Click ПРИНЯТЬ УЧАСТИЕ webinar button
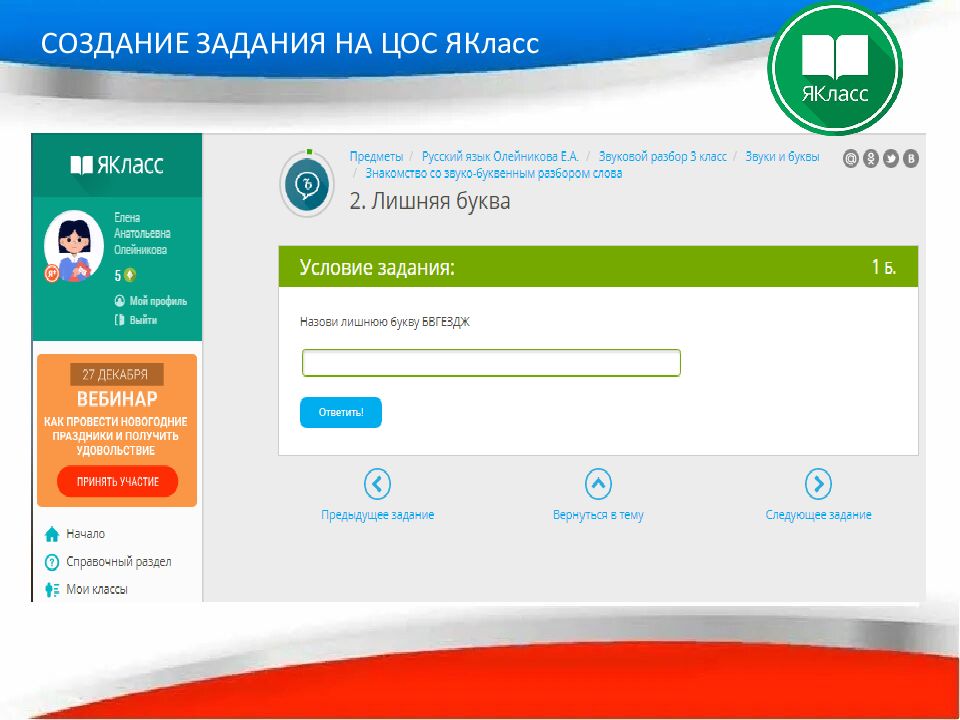960x720 pixels. [x=118, y=482]
